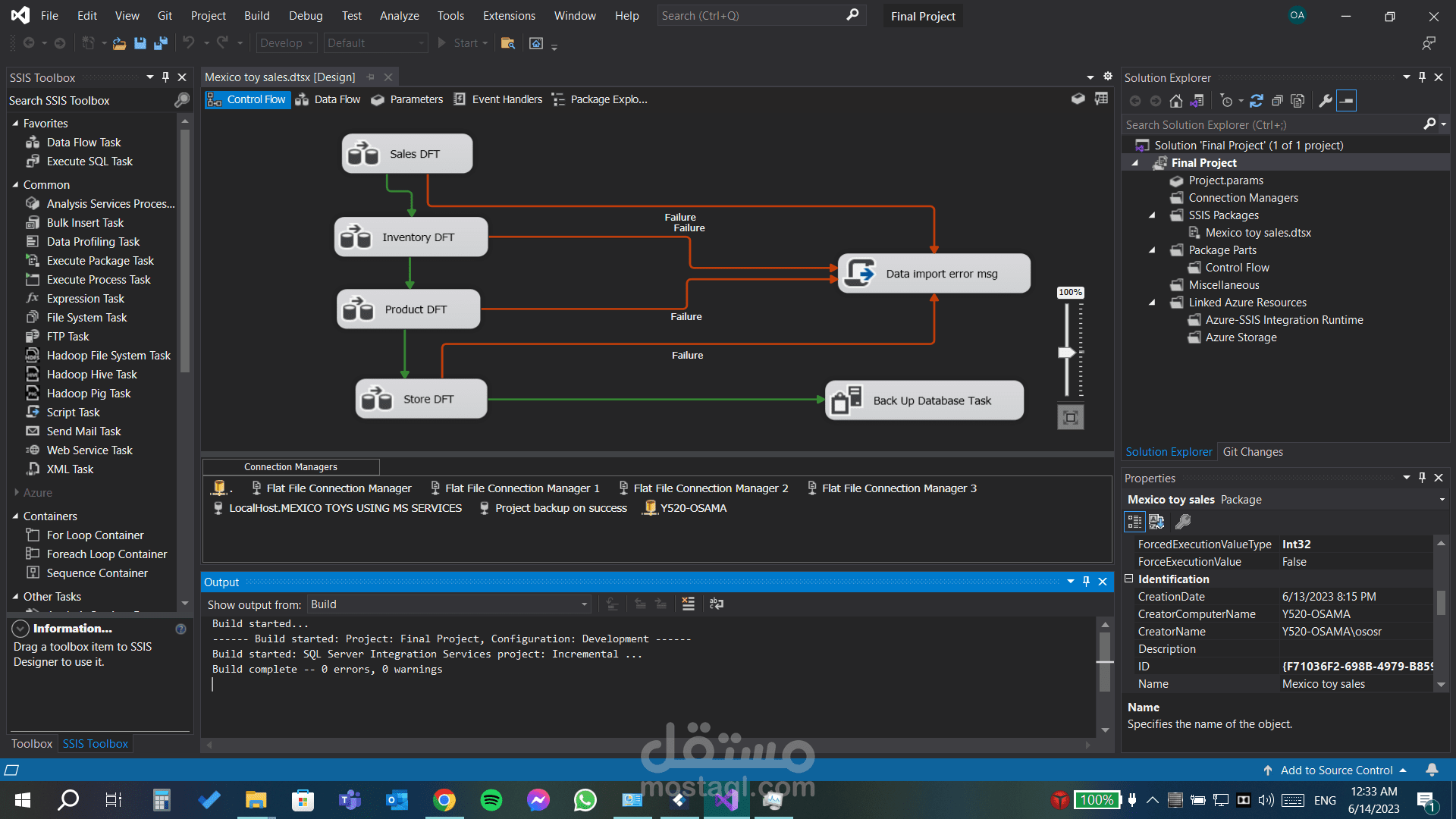Click the designer zoom slider handle

pos(1067,353)
